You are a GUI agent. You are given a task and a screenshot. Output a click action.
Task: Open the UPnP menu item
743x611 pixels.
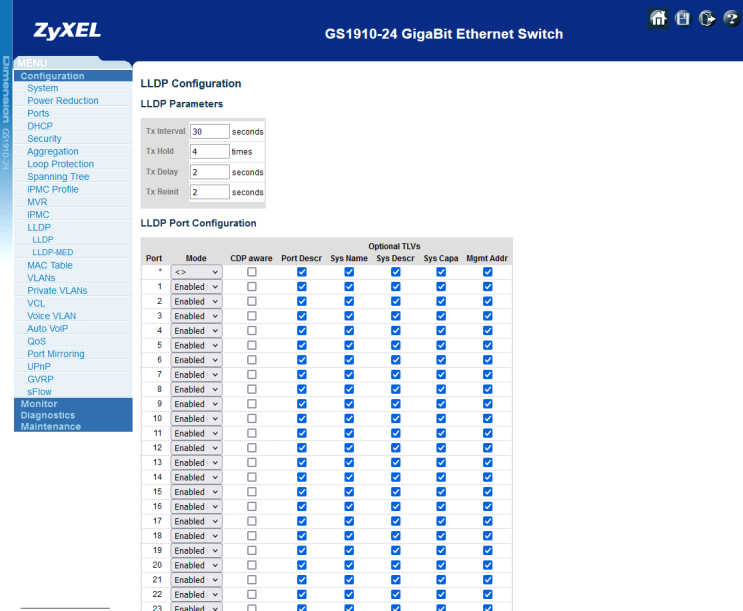39,367
